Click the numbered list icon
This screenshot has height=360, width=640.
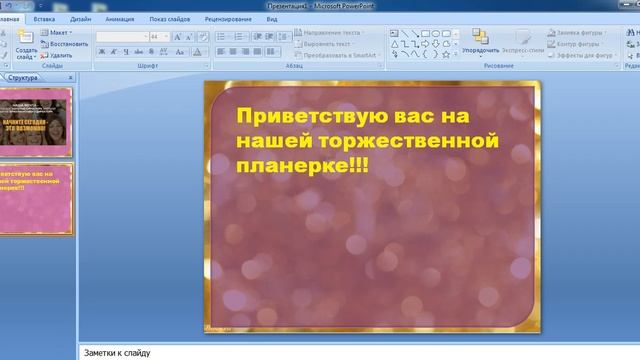click(x=239, y=37)
